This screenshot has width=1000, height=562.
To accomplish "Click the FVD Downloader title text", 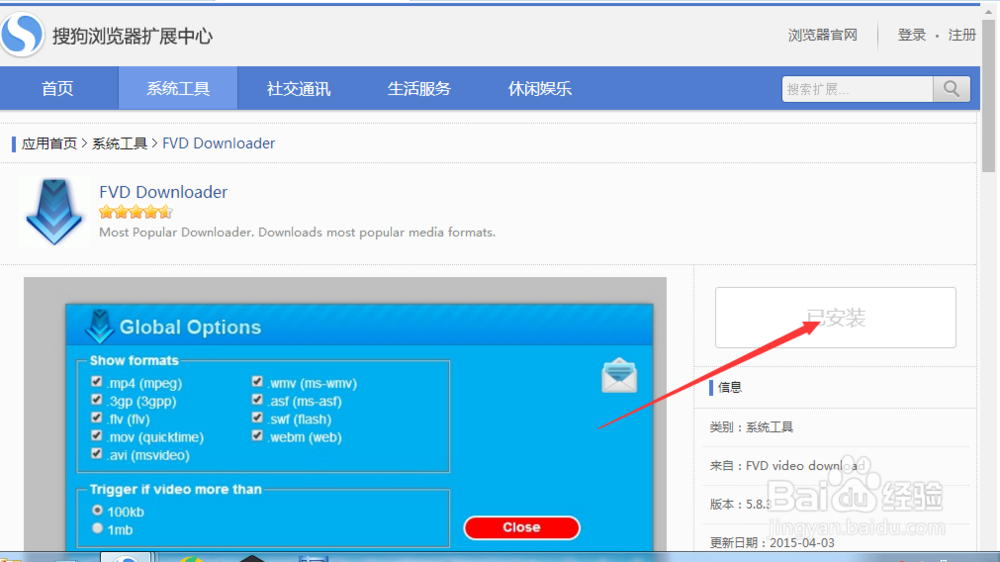I will (x=163, y=192).
